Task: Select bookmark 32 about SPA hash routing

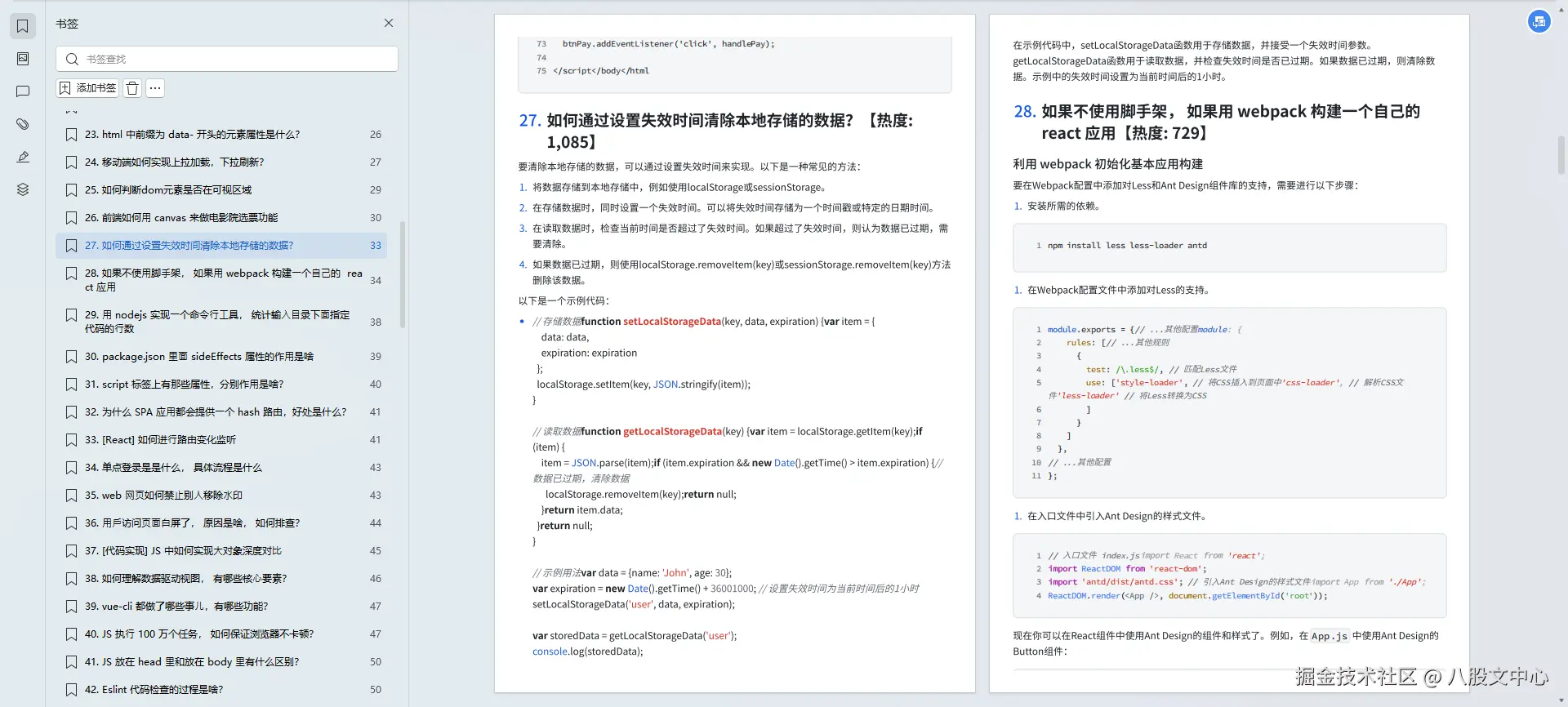Action: 221,412
